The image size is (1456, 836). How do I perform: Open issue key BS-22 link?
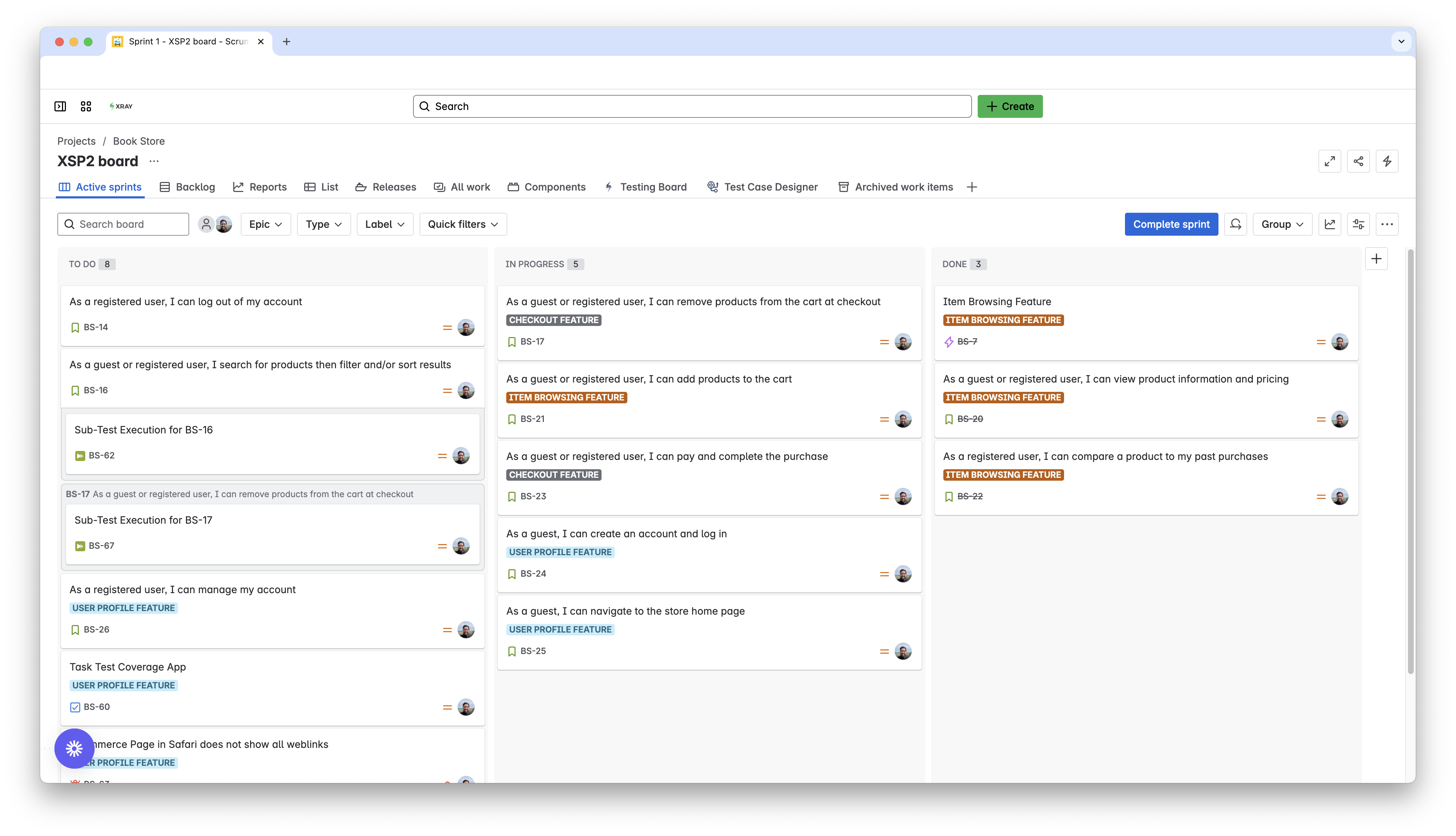point(970,497)
